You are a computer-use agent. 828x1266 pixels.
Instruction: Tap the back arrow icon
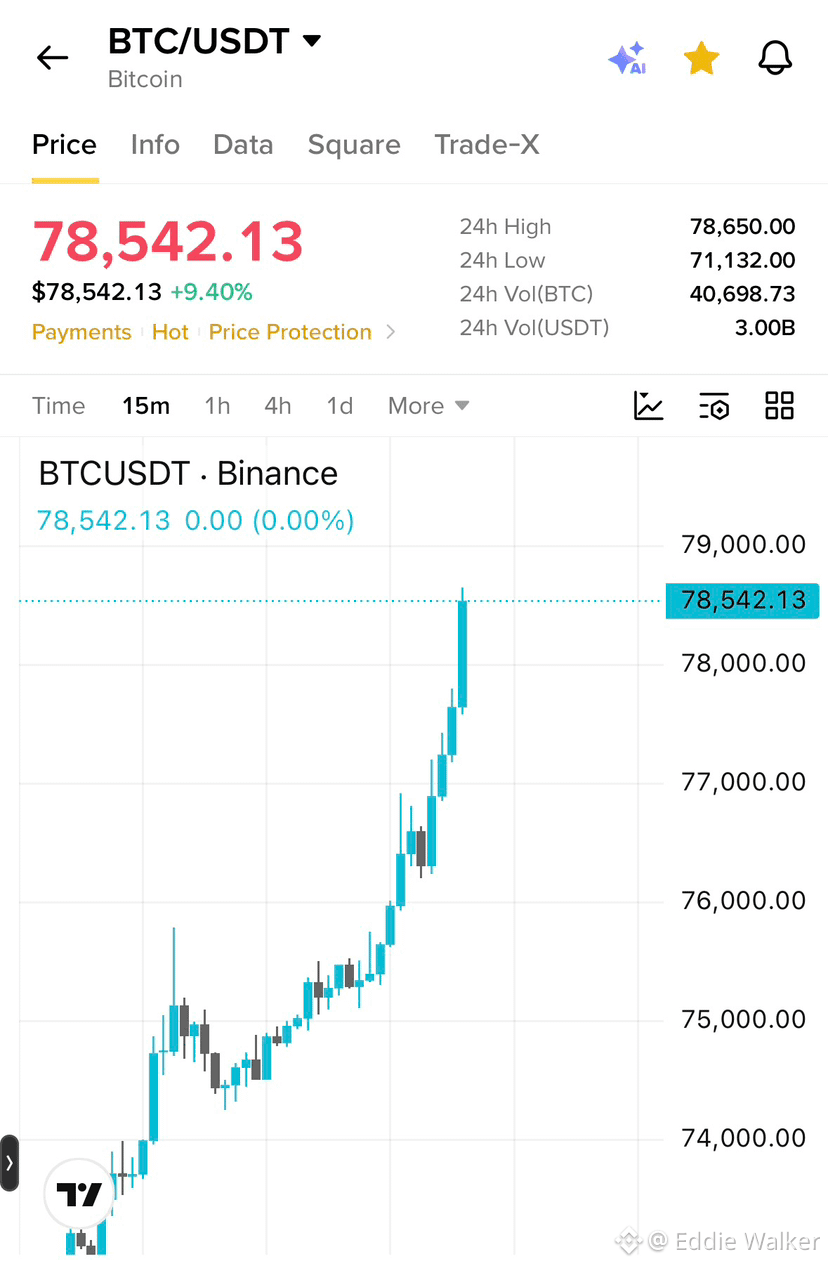click(52, 58)
